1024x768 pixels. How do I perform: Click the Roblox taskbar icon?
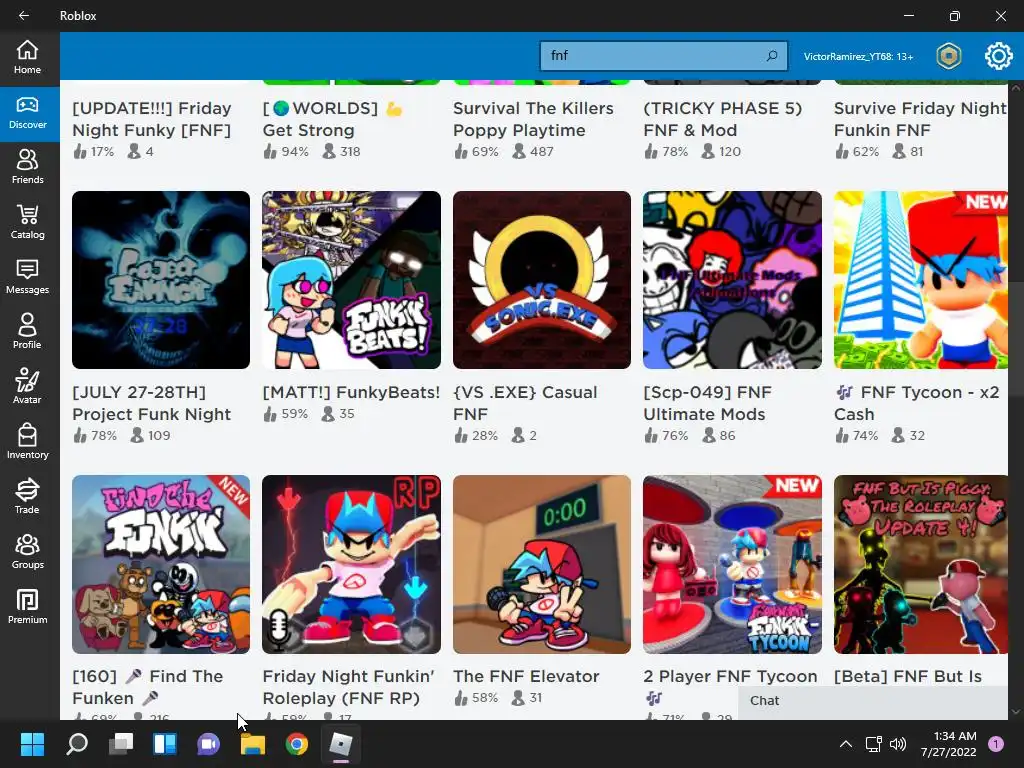click(x=341, y=744)
